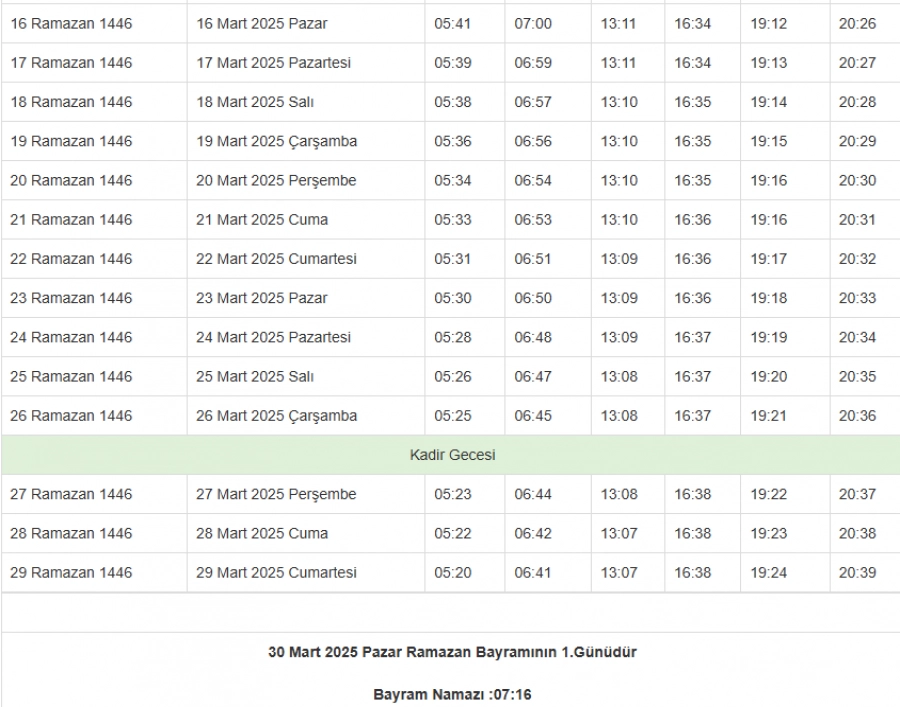Select 25 Mart 2025 Salı date cell

pyautogui.click(x=255, y=377)
